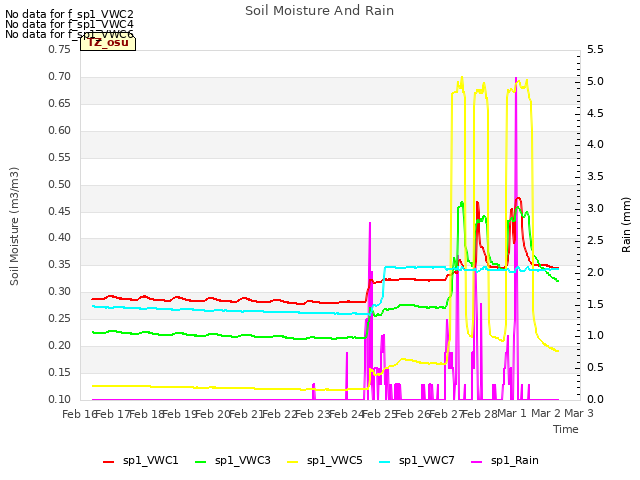Click the sp1_Rain legend entry
This screenshot has width=640, height=480.
[x=505, y=461]
